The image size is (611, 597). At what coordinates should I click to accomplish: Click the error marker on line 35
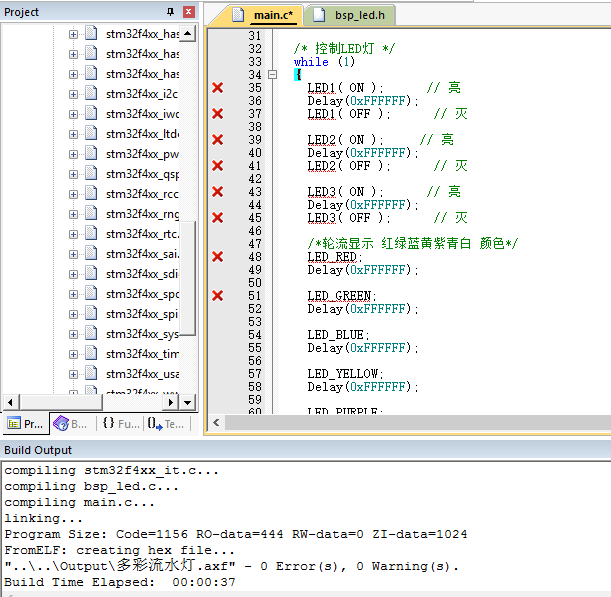217,88
